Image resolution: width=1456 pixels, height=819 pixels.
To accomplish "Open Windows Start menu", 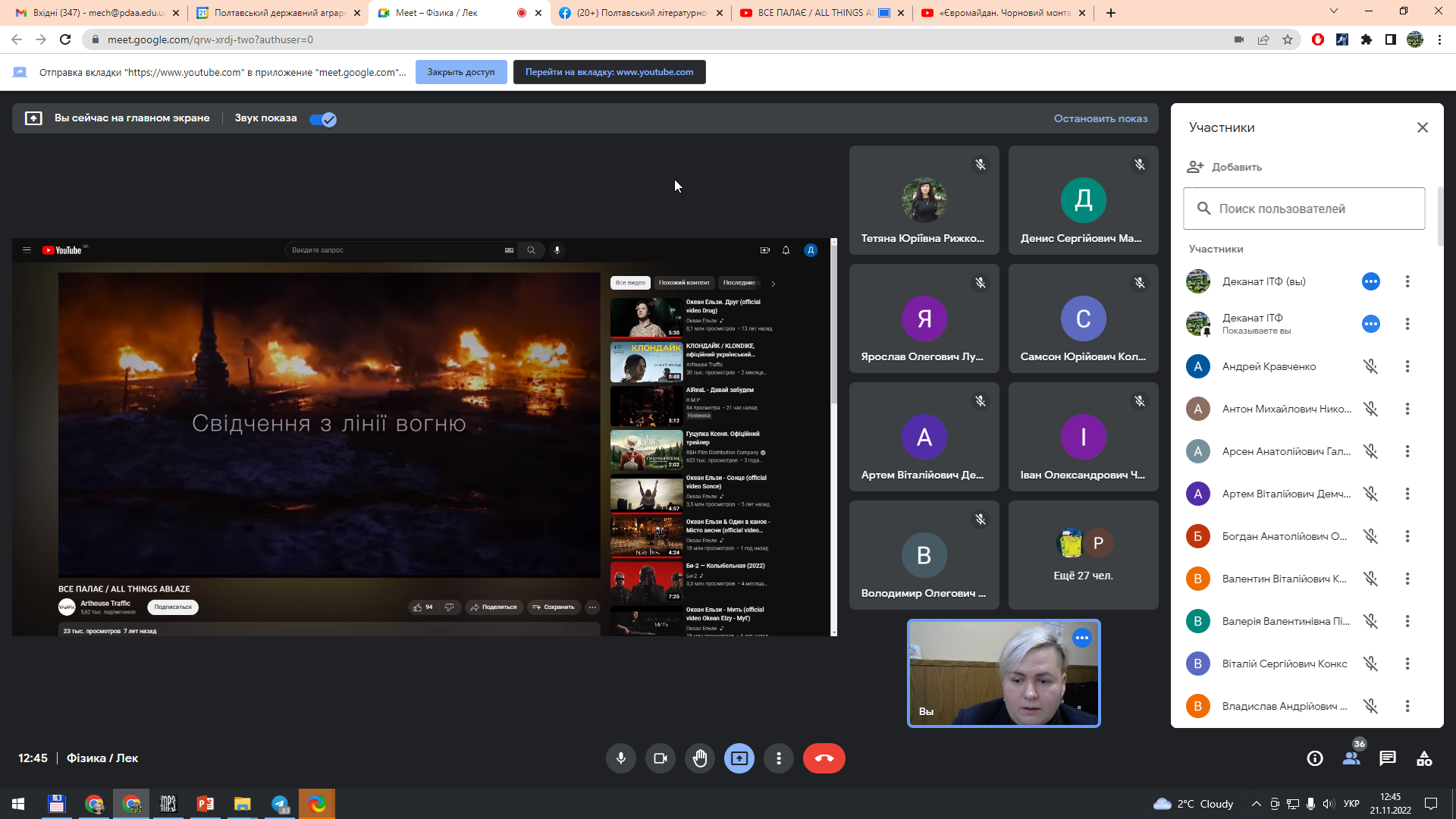I will (18, 804).
